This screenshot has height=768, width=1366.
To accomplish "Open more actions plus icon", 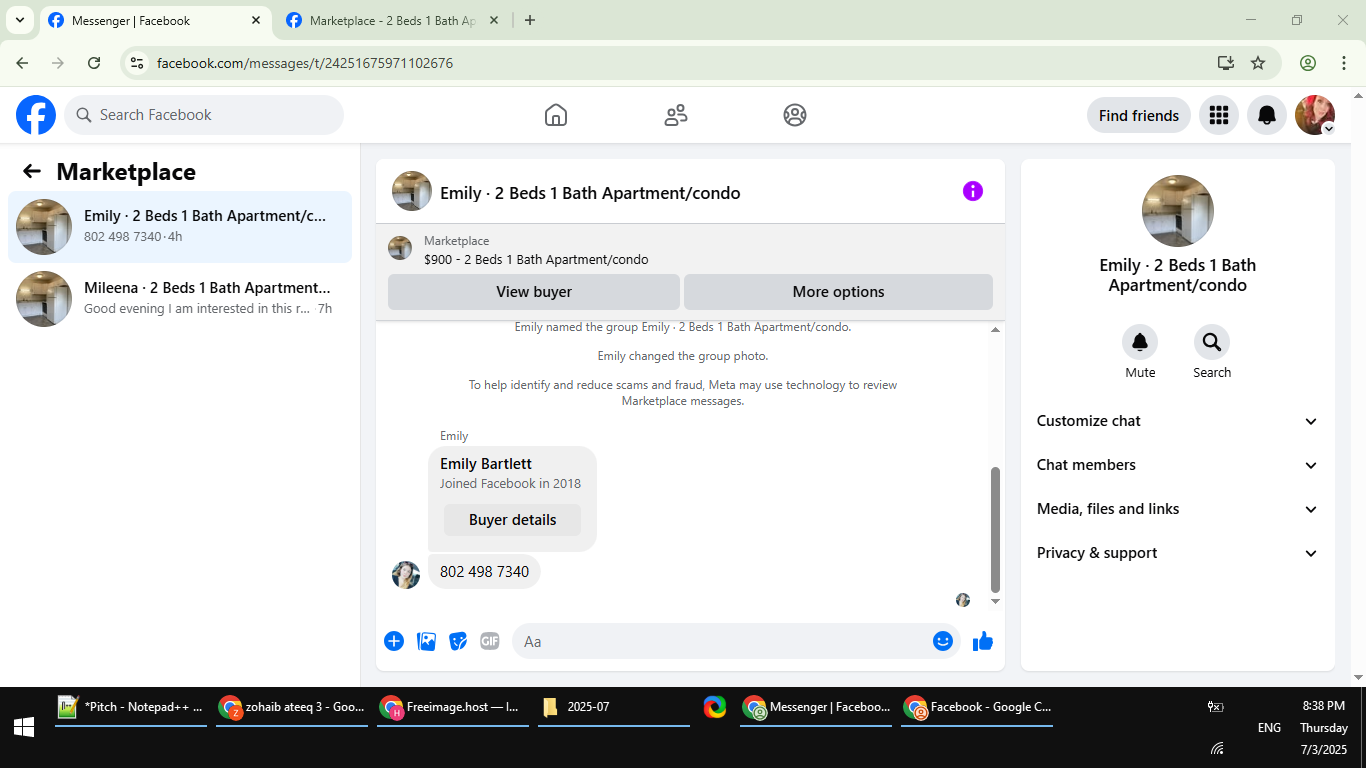I will pos(394,641).
